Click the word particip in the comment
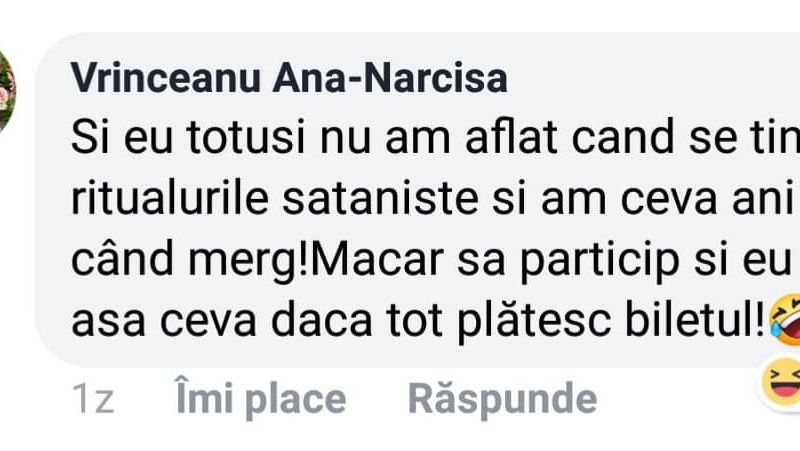The width and height of the screenshot is (800, 451). 599,262
